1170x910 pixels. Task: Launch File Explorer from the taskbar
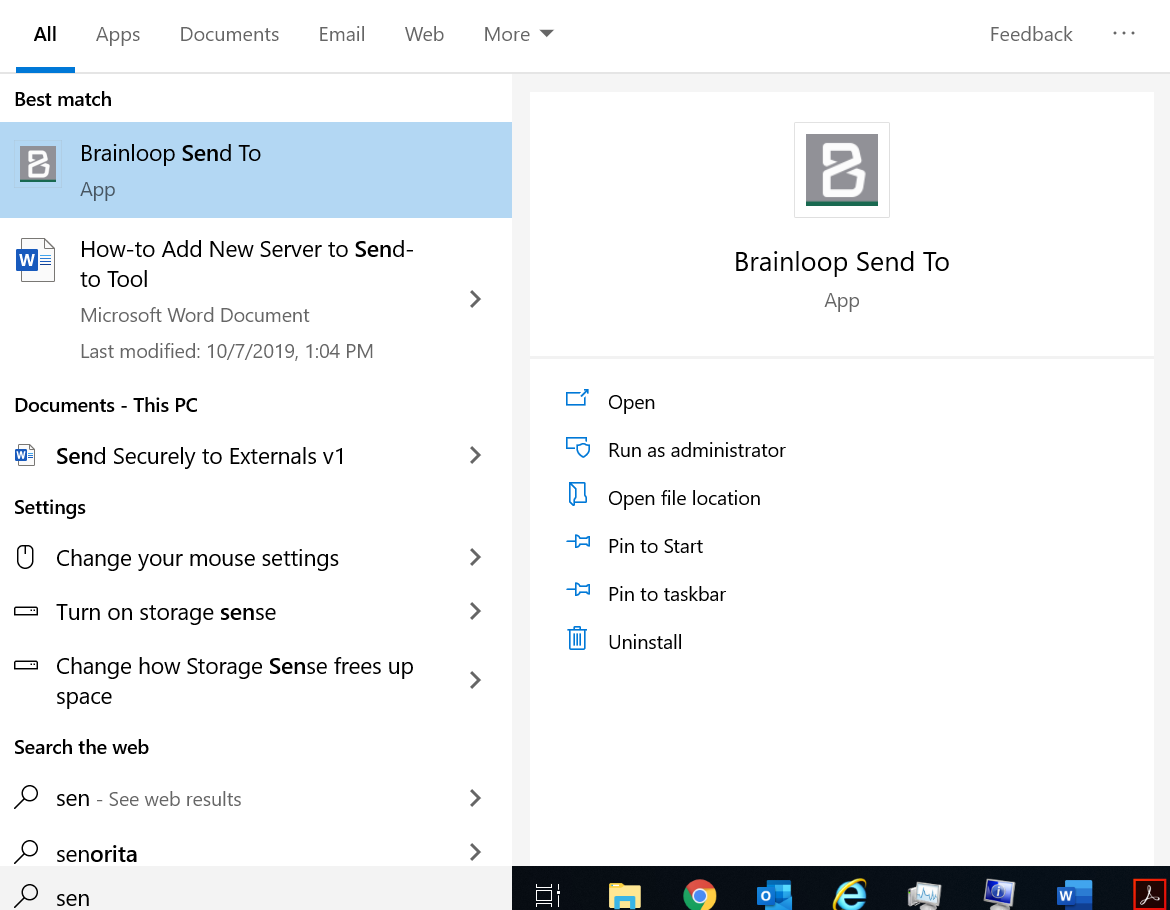point(625,894)
